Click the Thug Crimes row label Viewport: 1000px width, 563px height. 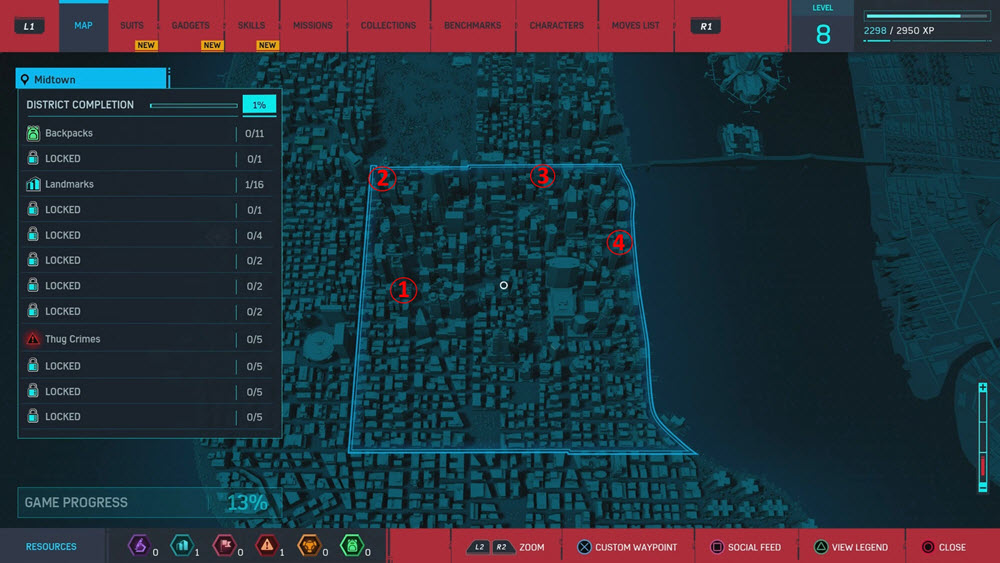[x=73, y=339]
